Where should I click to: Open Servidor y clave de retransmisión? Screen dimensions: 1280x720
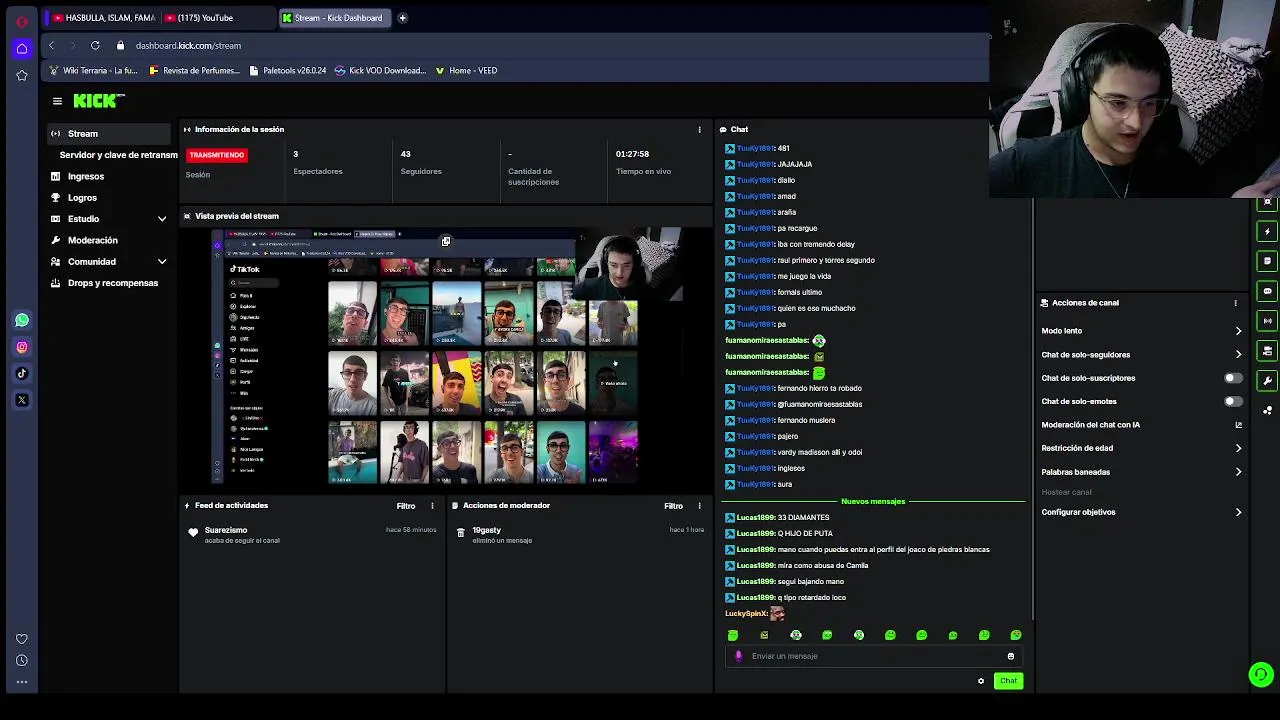[118, 155]
